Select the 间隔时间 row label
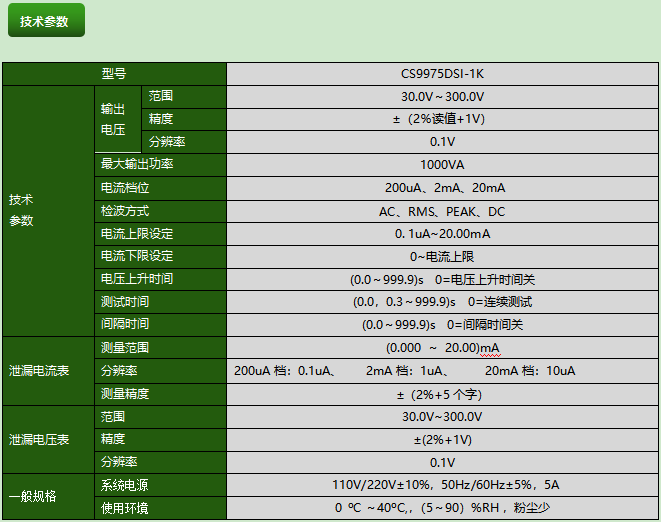This screenshot has height=522, width=661. coord(125,324)
